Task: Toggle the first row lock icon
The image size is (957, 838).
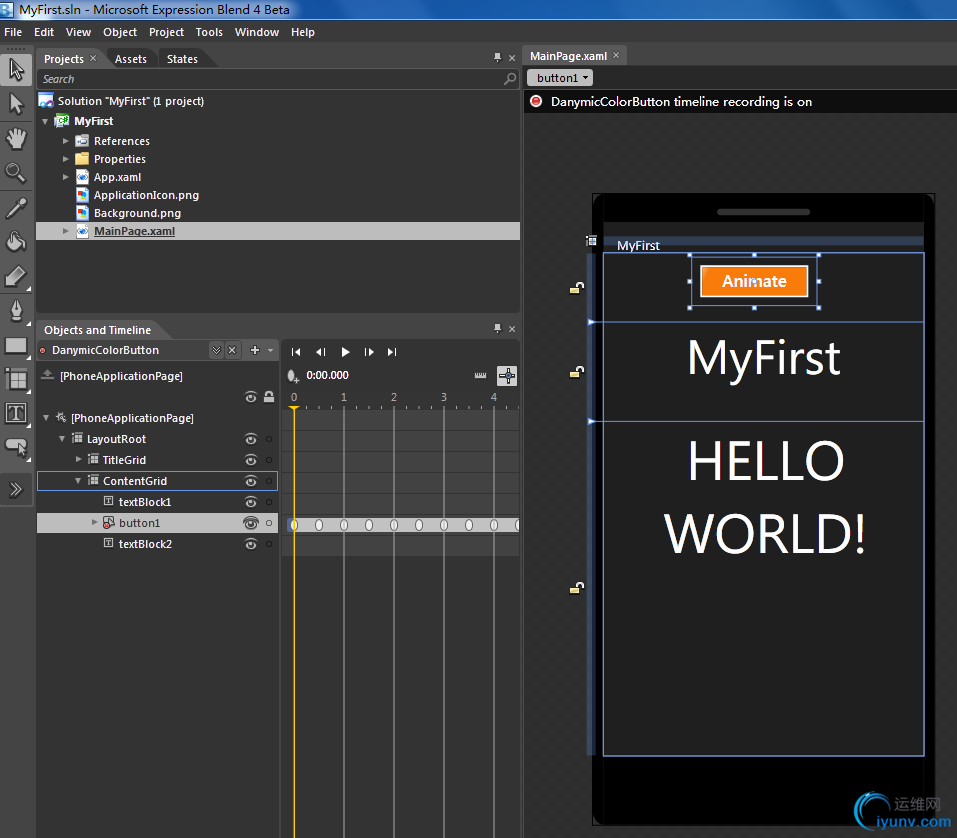Action: 577,287
